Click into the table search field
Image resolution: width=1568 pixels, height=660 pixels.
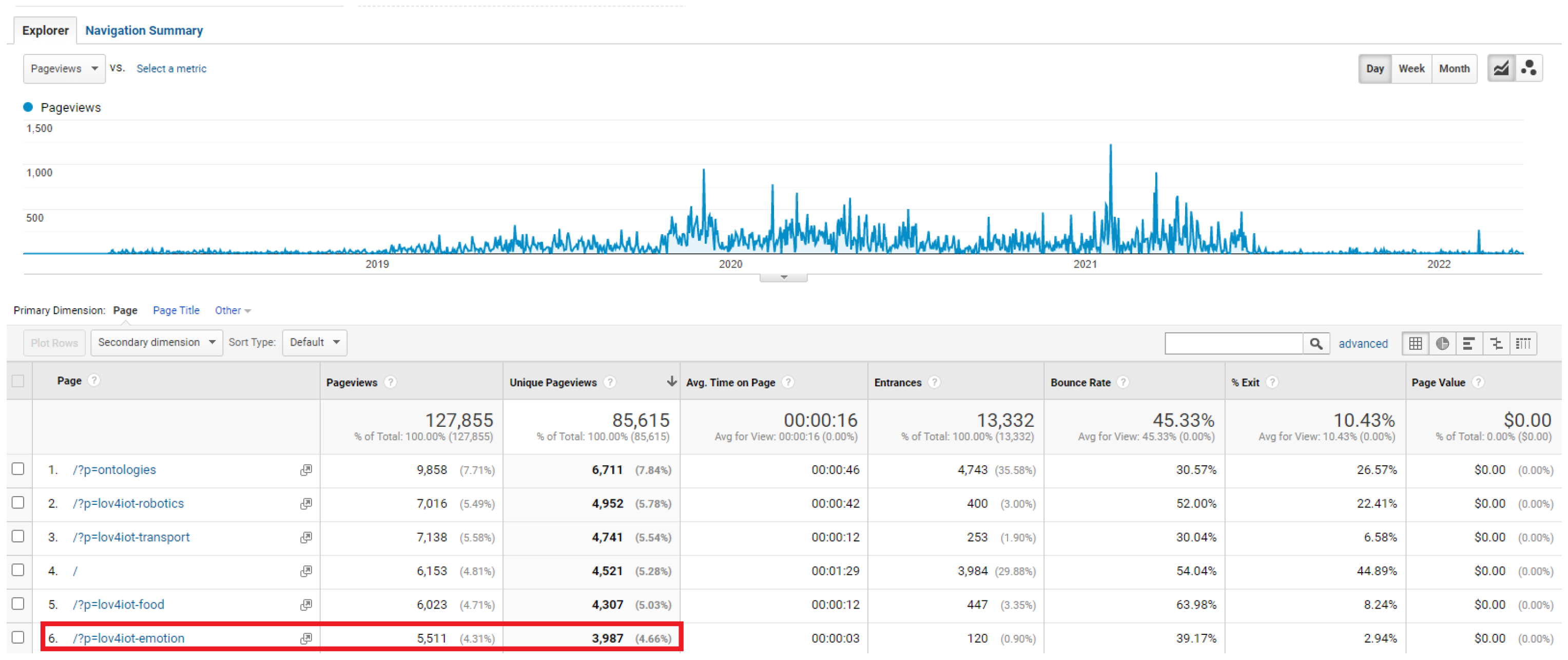[x=1233, y=344]
